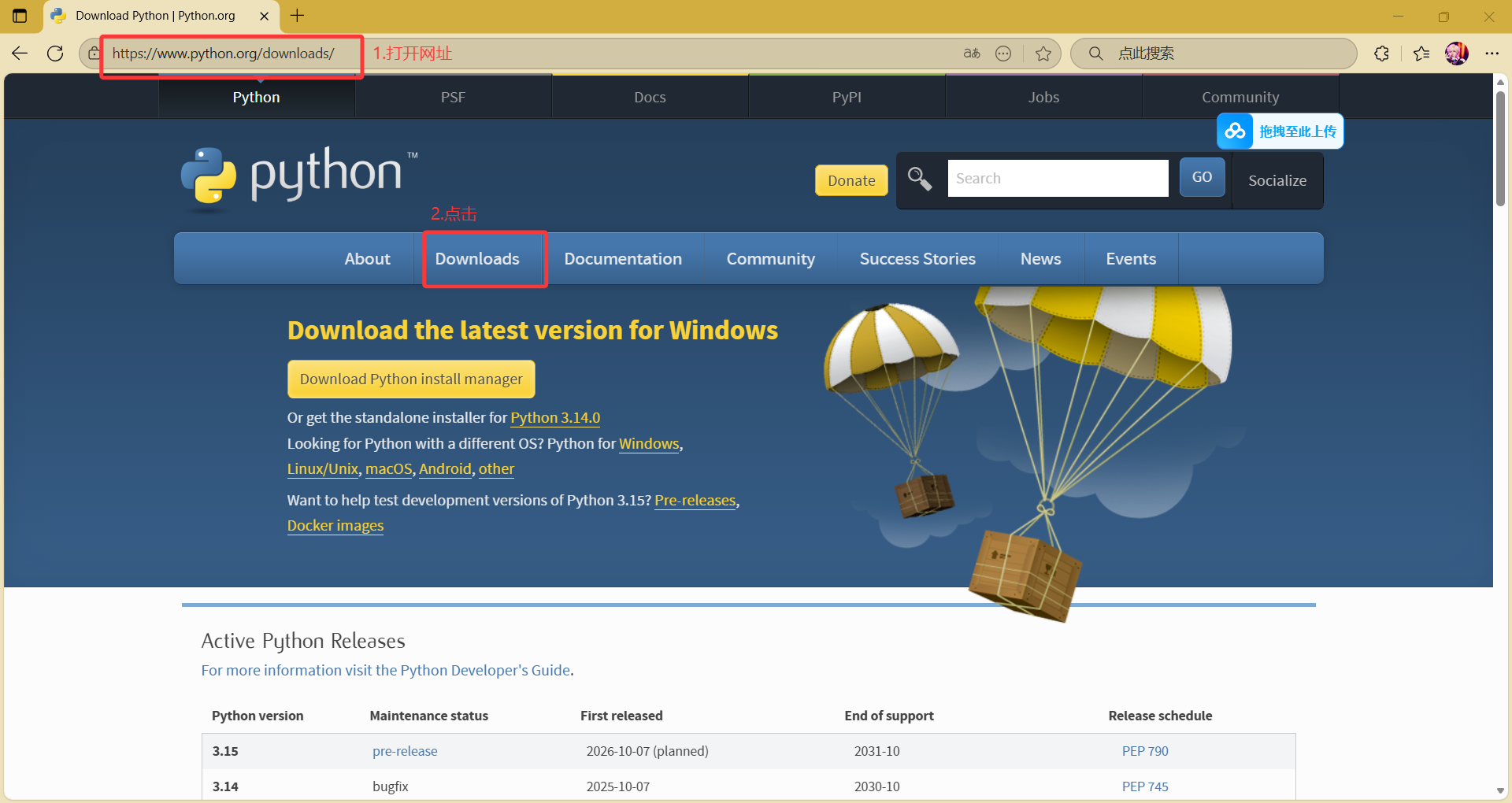Open a new tab with plus icon
1512x803 pixels.
click(x=298, y=16)
